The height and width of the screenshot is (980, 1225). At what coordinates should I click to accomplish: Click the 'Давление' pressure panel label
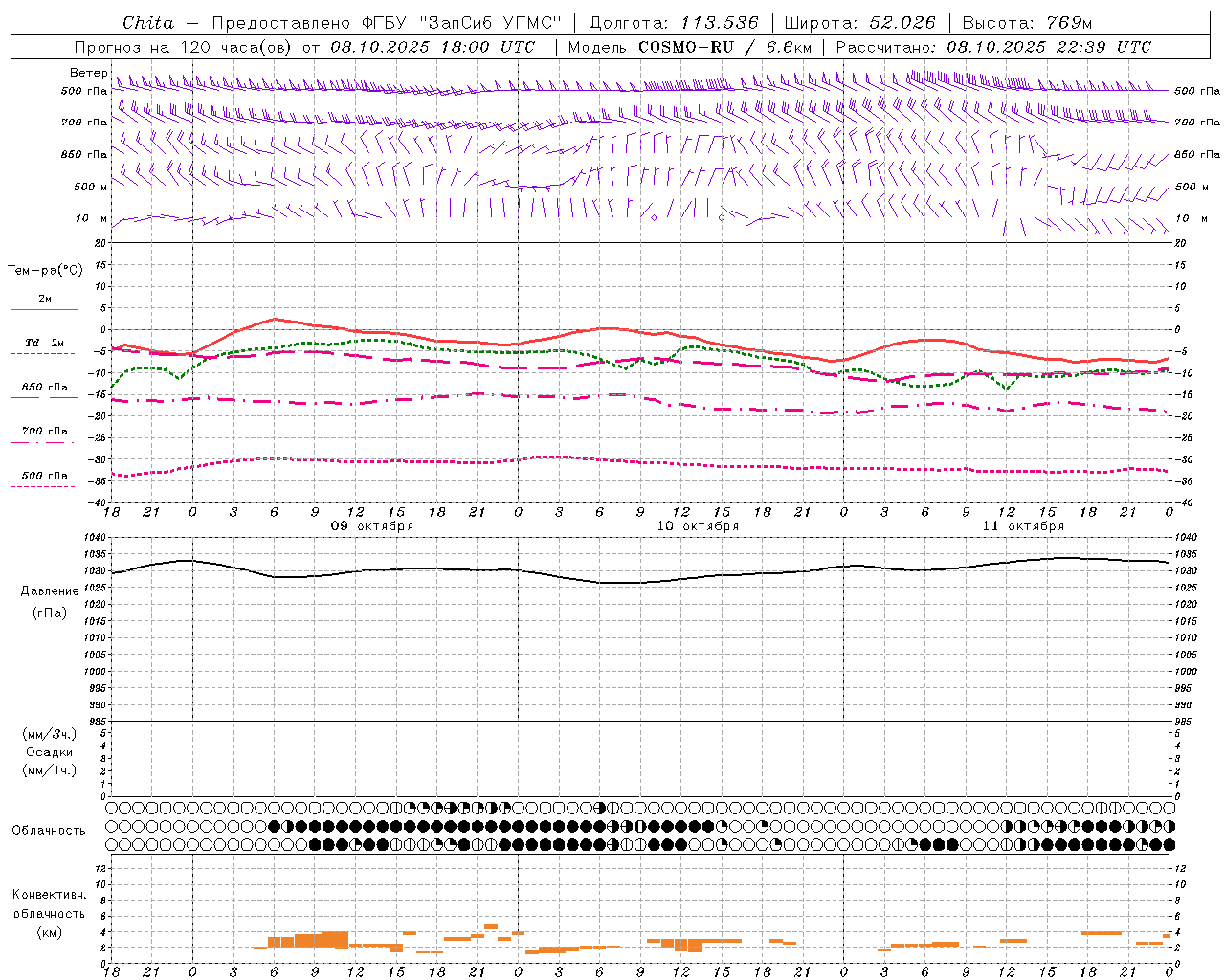click(50, 591)
